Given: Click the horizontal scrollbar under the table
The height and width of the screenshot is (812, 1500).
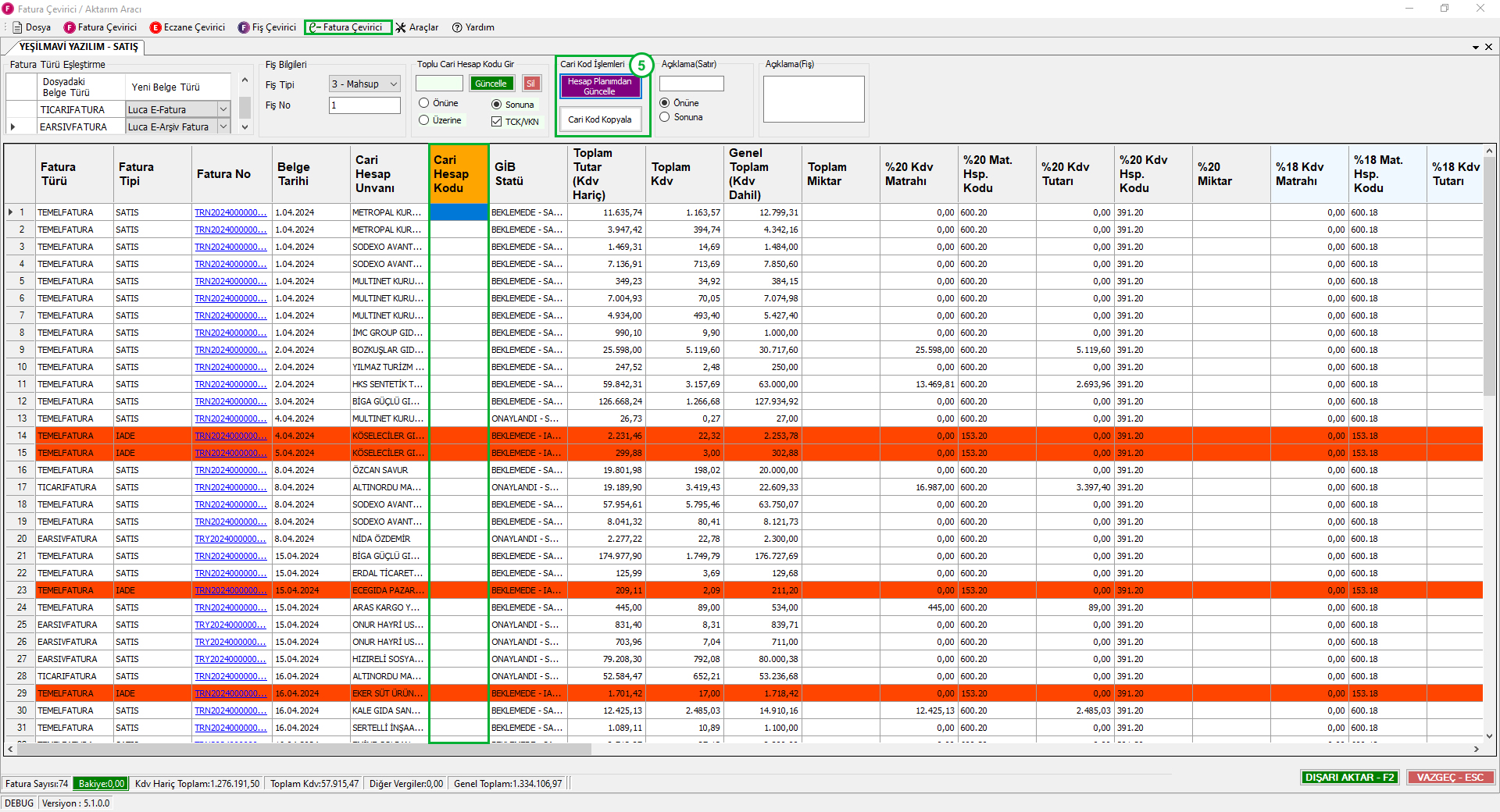Looking at the screenshot, I should click(x=305, y=749).
